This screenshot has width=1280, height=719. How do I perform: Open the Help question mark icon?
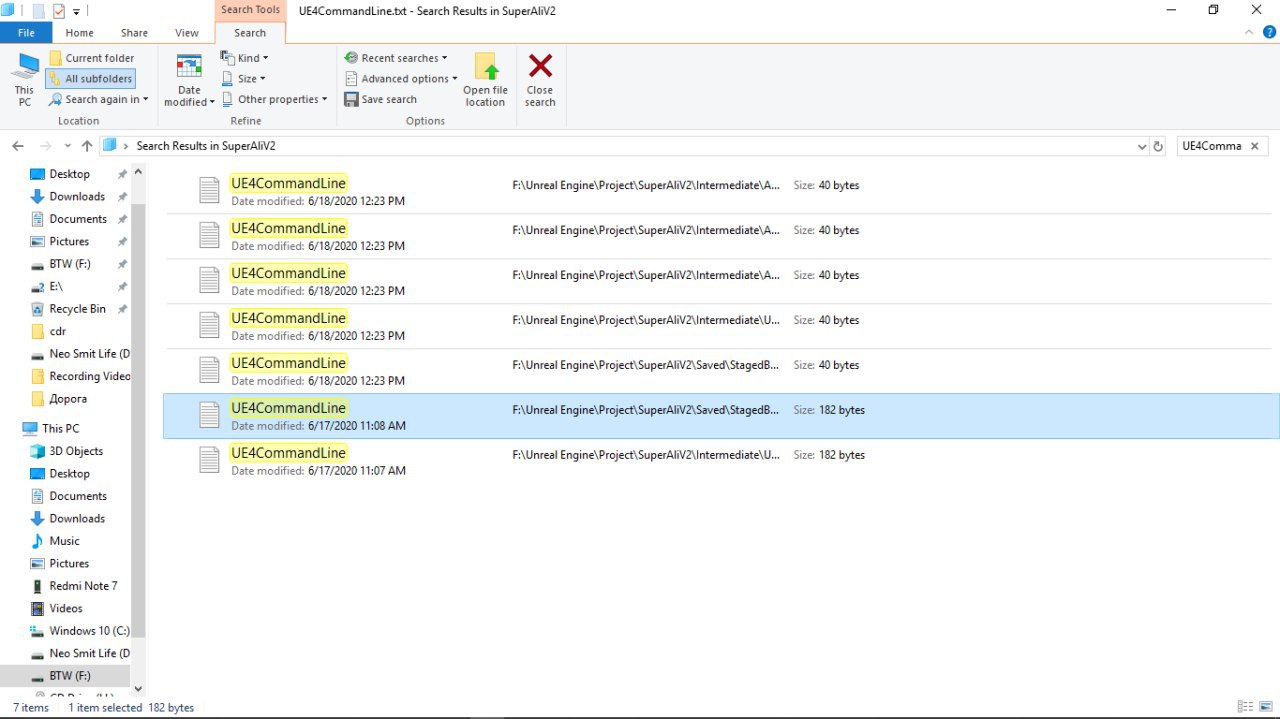point(1269,32)
